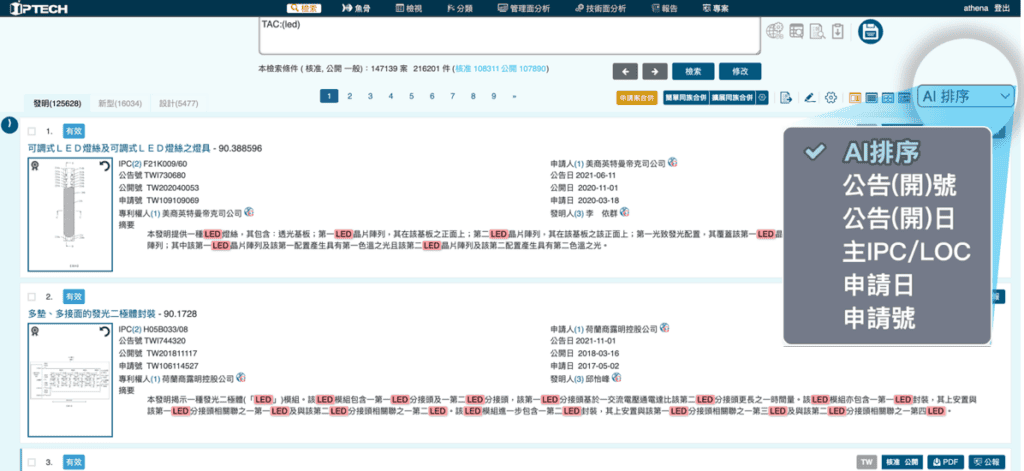This screenshot has width=1024, height=471.
Task: Select 申請日 in the sort menu
Action: pyautogui.click(x=879, y=285)
